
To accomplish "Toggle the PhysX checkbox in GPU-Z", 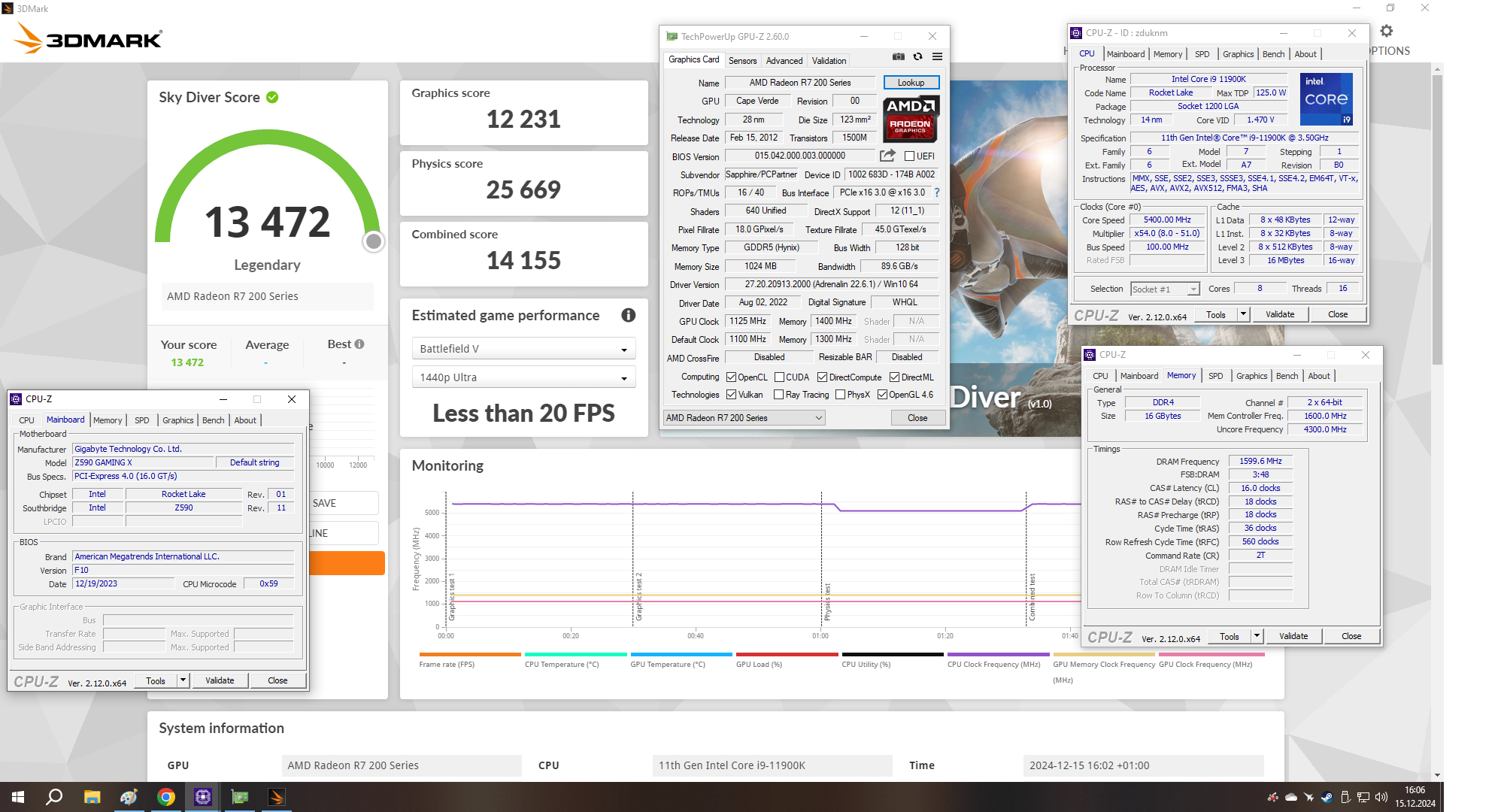I will (x=840, y=395).
